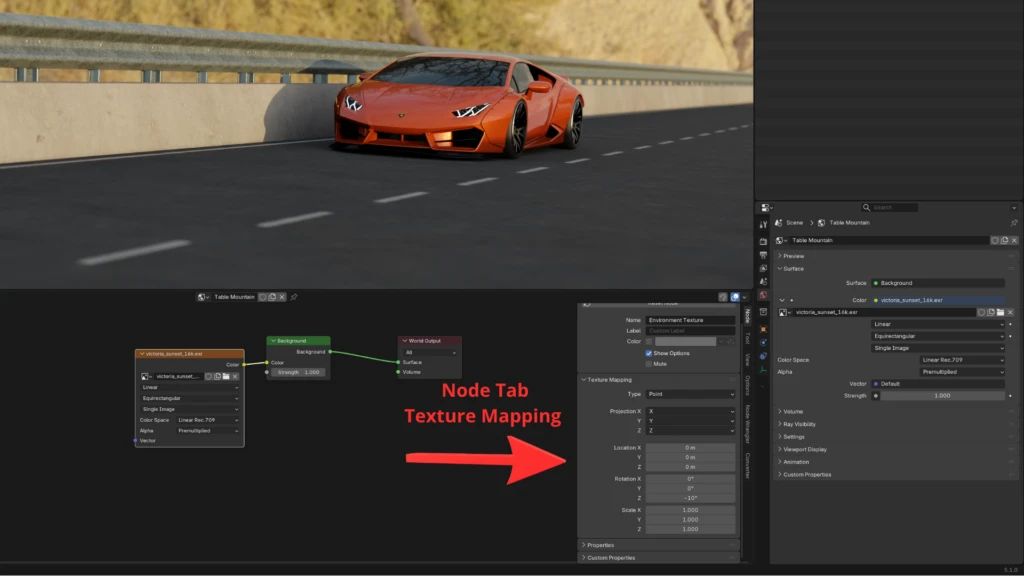Pin the node tree in node editor header
Image resolution: width=1024 pixels, height=576 pixels.
[x=294, y=297]
